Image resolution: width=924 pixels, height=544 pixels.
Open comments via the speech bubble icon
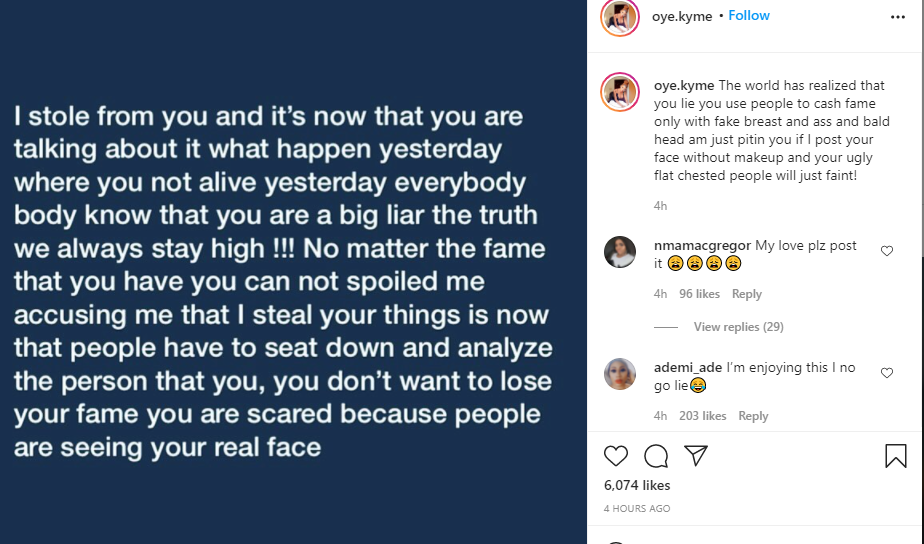click(x=656, y=456)
